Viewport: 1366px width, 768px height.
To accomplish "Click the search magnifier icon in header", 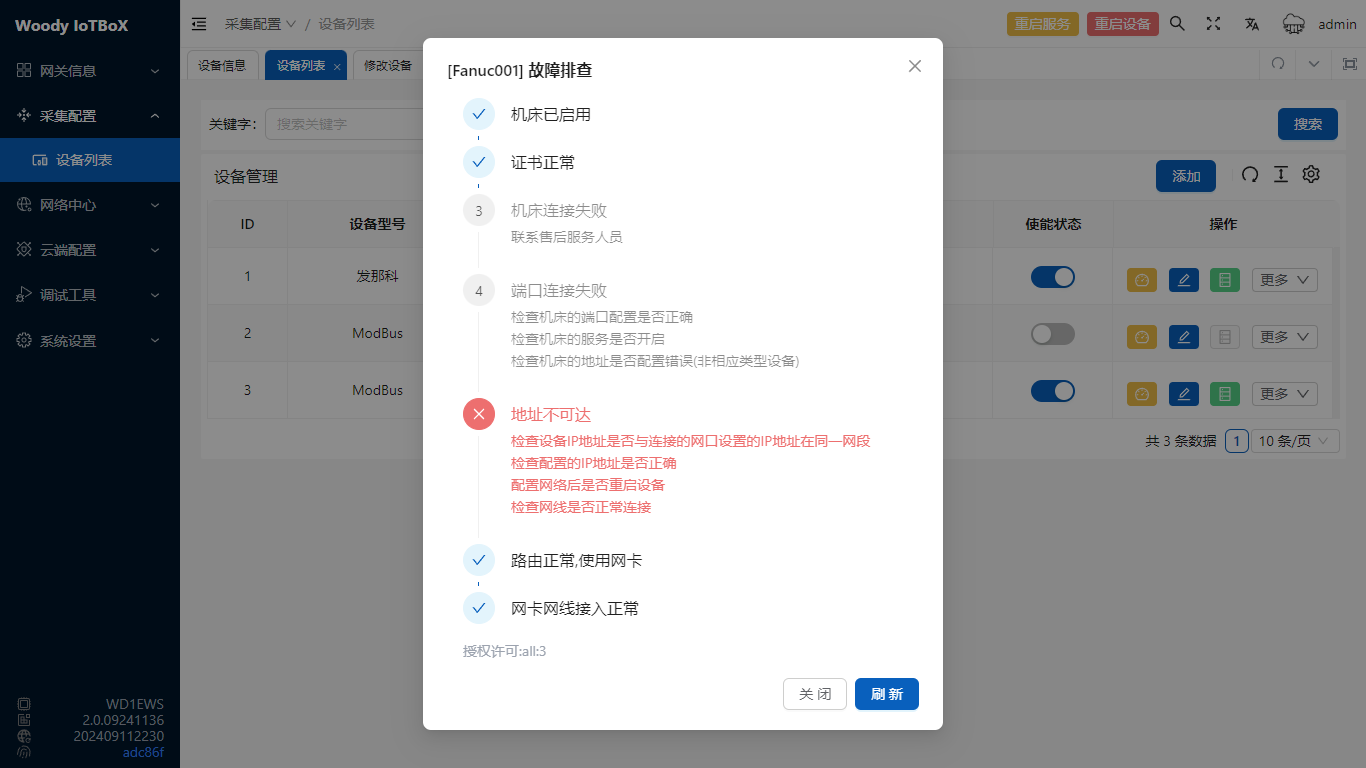I will [1177, 24].
